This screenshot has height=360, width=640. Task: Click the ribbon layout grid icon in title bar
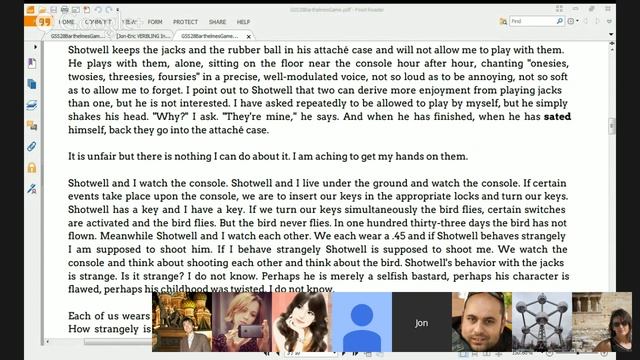click(x=559, y=9)
